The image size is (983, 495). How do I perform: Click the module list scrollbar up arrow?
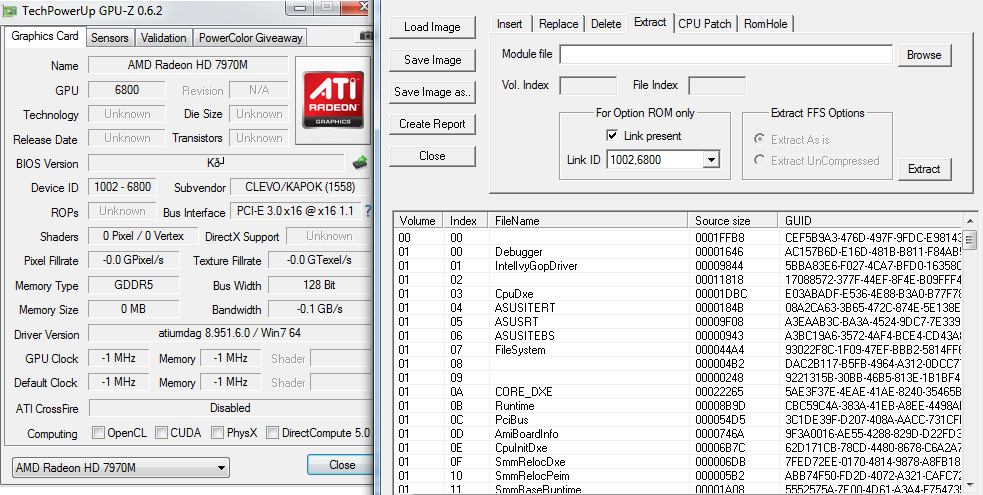tap(970, 221)
